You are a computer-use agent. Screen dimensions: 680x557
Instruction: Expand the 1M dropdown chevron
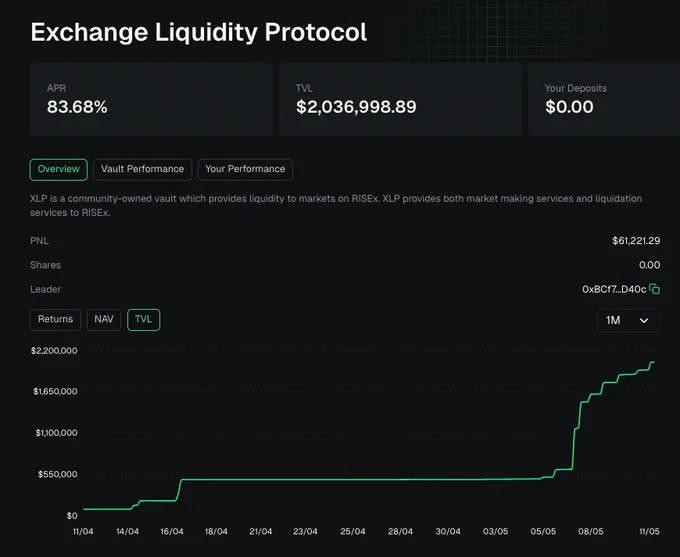tap(644, 321)
